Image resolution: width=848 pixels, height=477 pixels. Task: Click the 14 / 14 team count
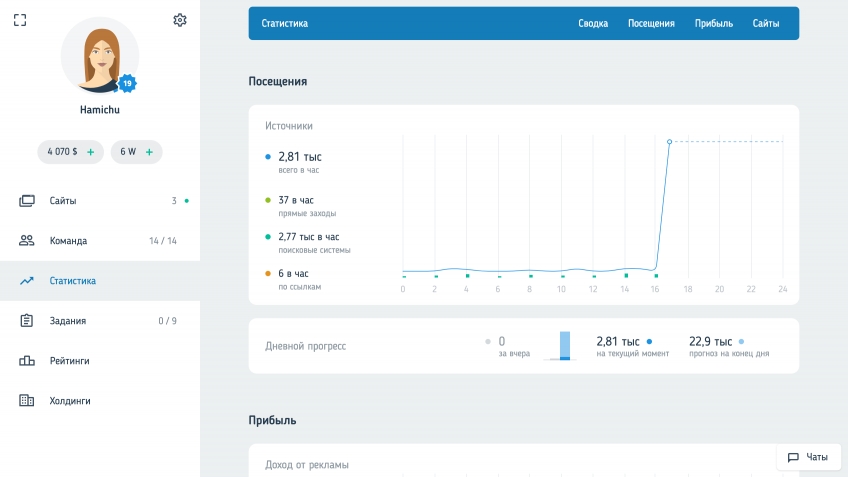[x=163, y=241]
